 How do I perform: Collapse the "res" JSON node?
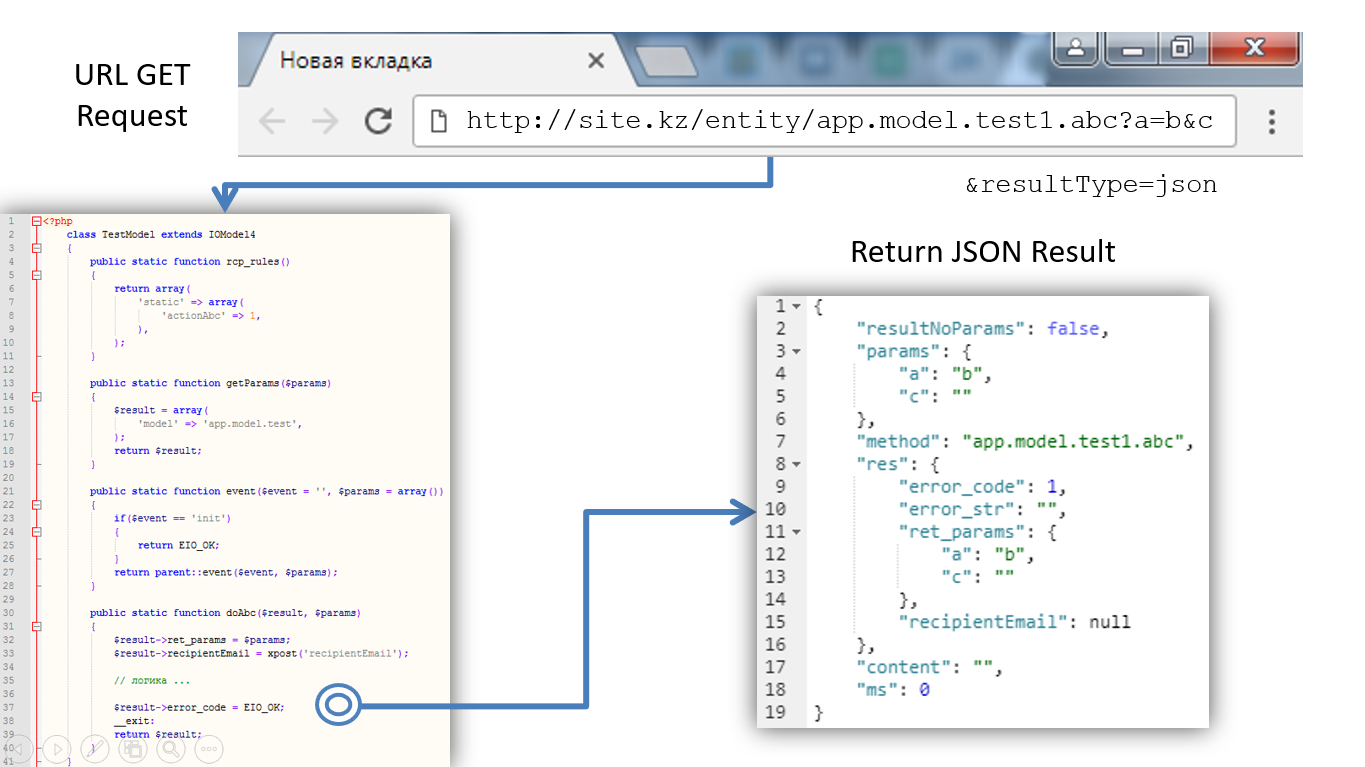click(x=796, y=464)
